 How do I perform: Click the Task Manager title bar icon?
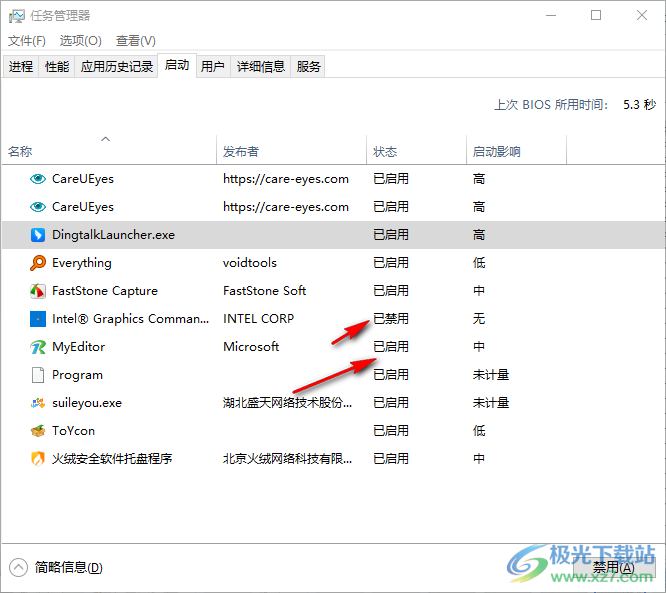point(17,16)
